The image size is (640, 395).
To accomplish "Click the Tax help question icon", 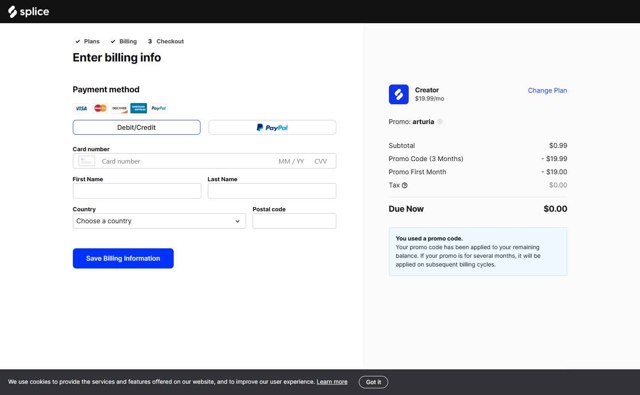I will coord(404,185).
